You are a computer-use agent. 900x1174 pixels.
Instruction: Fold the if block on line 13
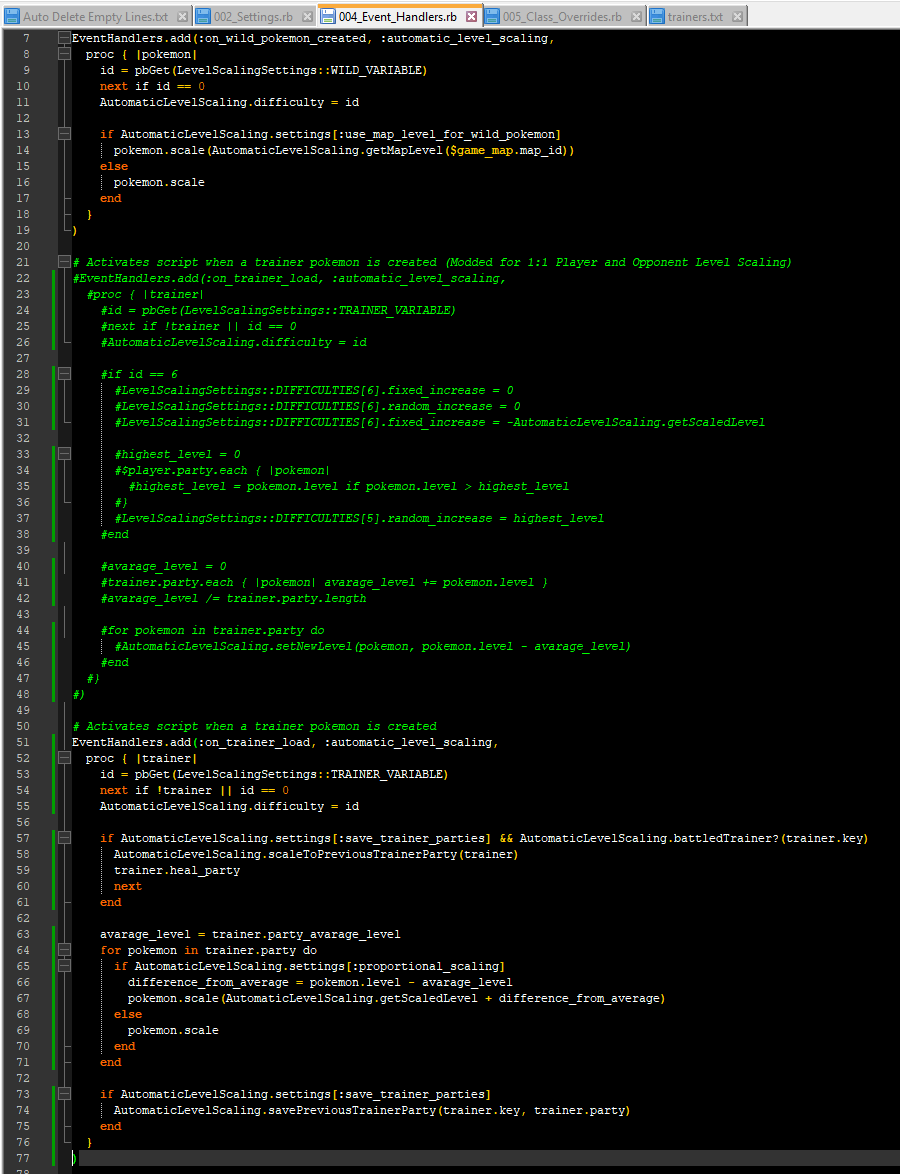[x=64, y=134]
